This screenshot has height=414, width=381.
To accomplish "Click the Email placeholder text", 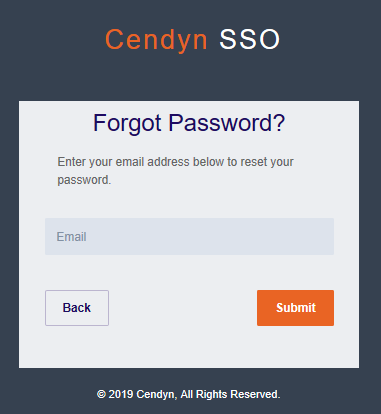I will point(71,237).
